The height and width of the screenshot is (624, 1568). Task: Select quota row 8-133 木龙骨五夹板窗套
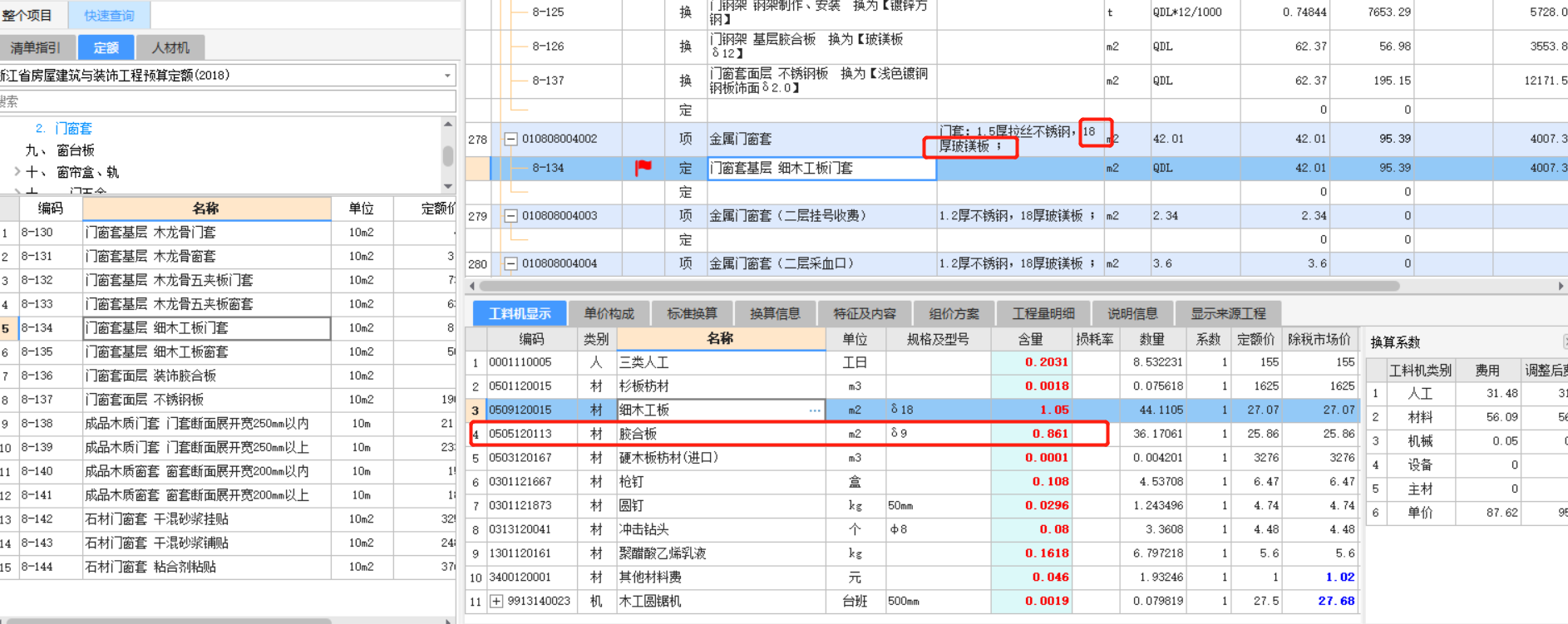(x=228, y=304)
